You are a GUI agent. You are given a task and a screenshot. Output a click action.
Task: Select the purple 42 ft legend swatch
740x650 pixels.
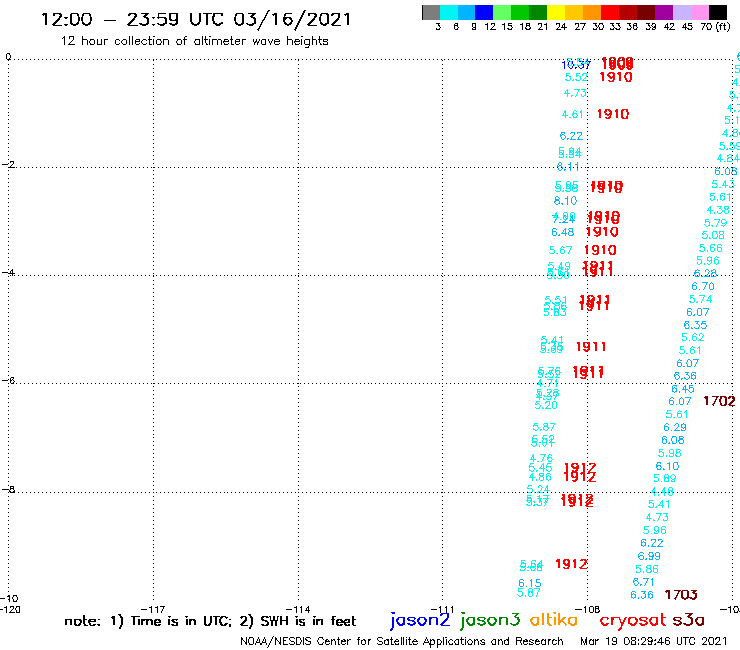click(664, 12)
